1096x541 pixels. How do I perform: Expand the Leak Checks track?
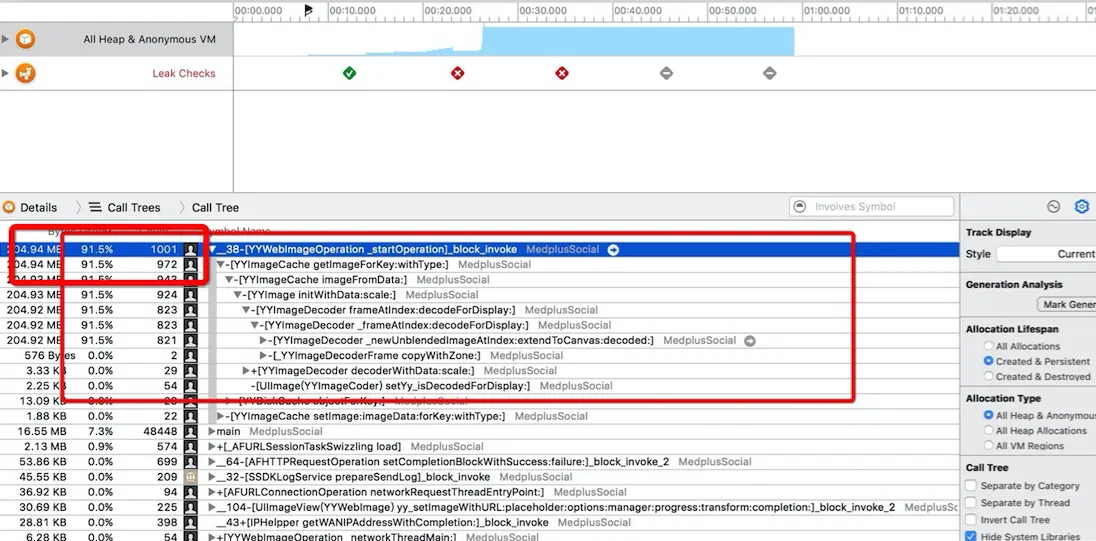point(6,73)
